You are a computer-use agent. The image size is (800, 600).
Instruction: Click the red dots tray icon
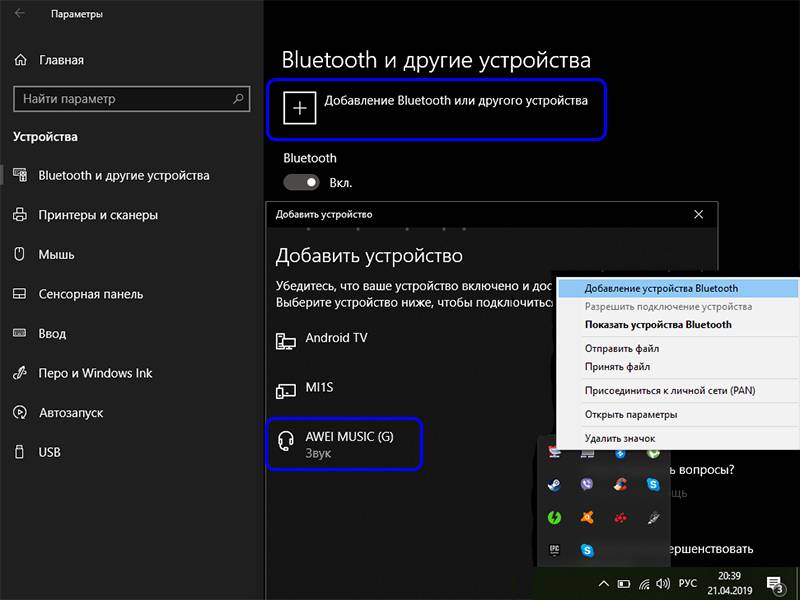[620, 518]
